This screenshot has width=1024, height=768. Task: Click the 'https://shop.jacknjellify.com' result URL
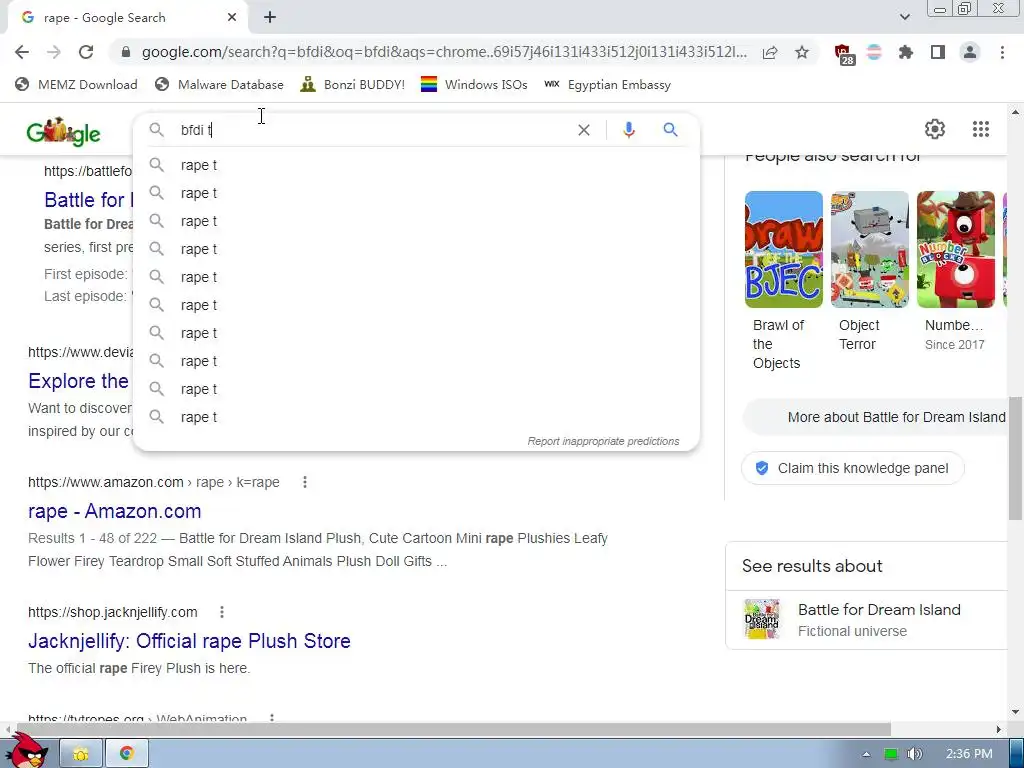click(113, 612)
